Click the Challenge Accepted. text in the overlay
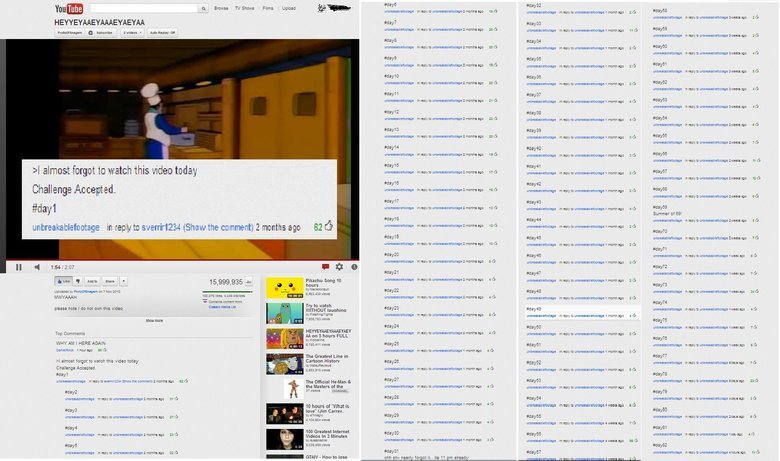 coord(74,189)
